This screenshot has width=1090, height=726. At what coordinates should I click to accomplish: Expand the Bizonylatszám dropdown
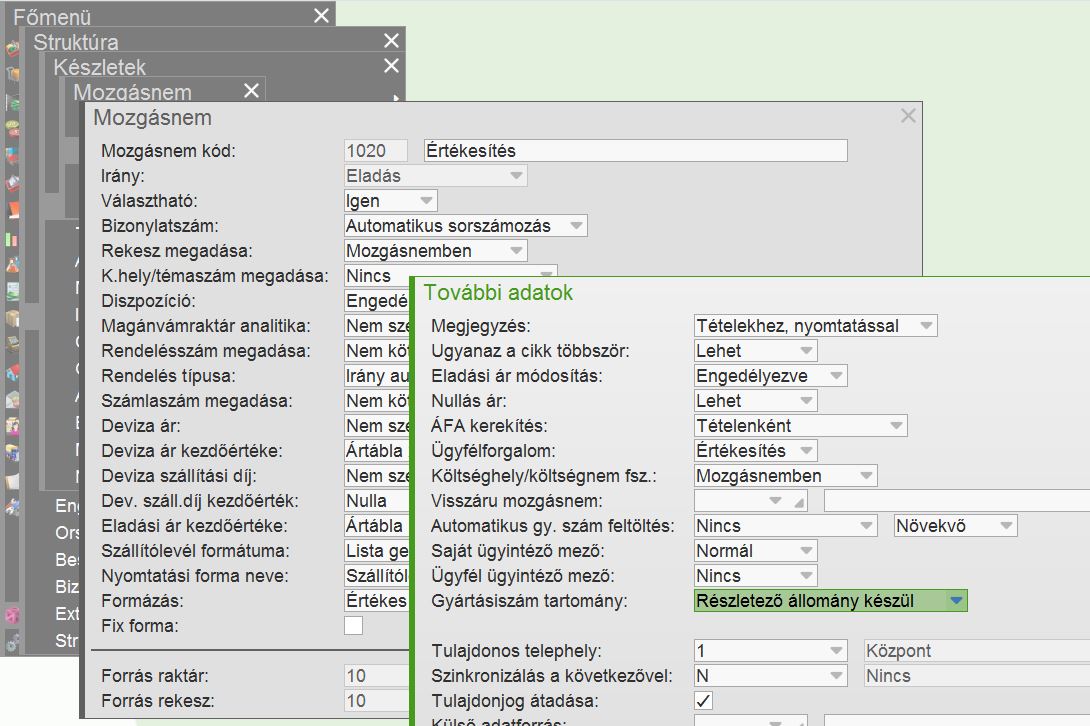[576, 226]
